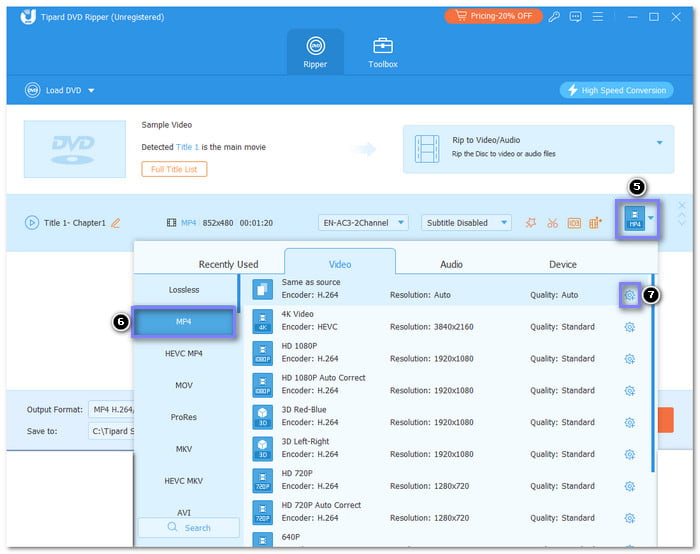This screenshot has width=700, height=554.
Task: Click the ID3 metadata icon
Action: point(574,222)
